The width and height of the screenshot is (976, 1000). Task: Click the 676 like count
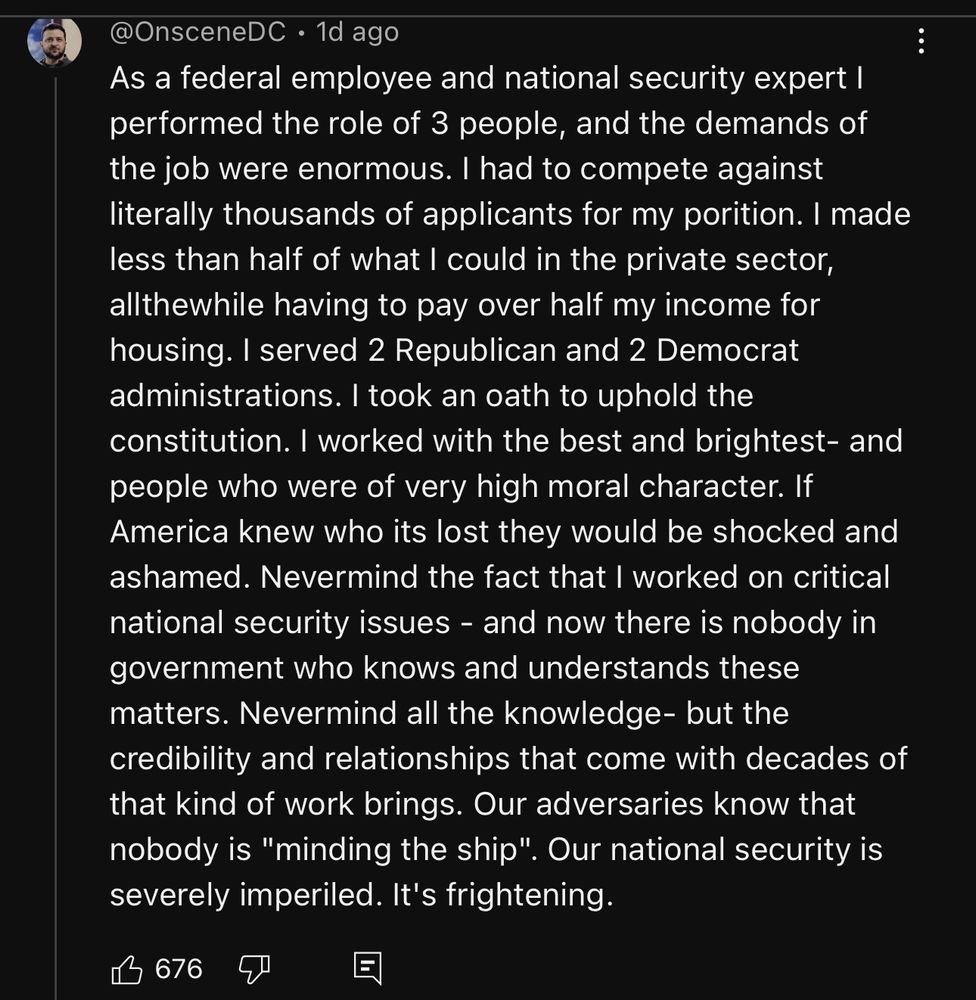pos(179,969)
